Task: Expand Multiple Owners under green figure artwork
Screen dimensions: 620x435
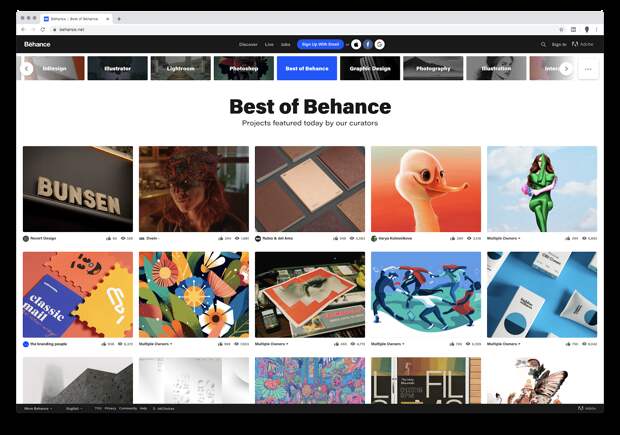Action: (503, 238)
